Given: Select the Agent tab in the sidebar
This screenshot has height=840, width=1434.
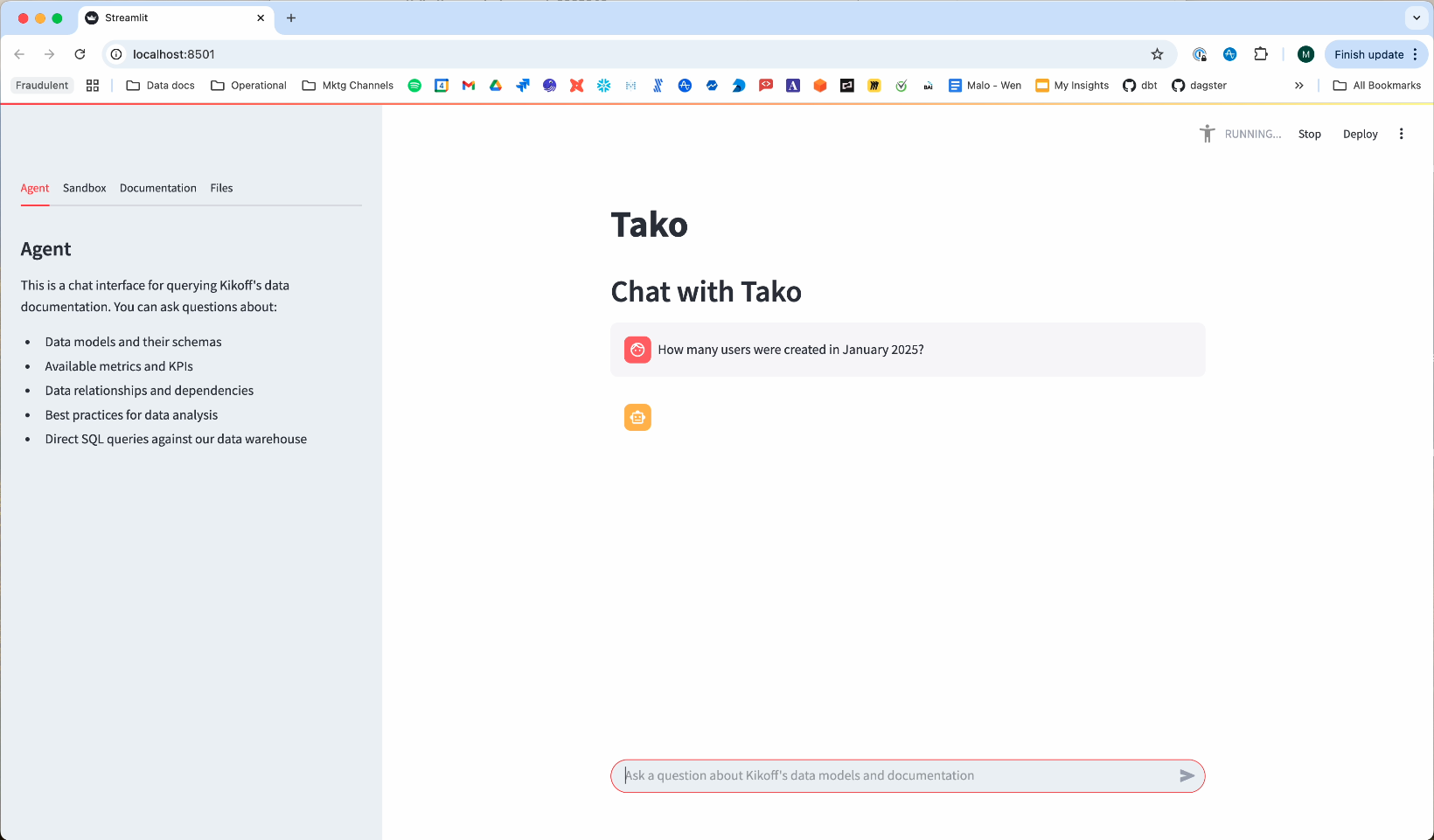Looking at the screenshot, I should [x=35, y=188].
